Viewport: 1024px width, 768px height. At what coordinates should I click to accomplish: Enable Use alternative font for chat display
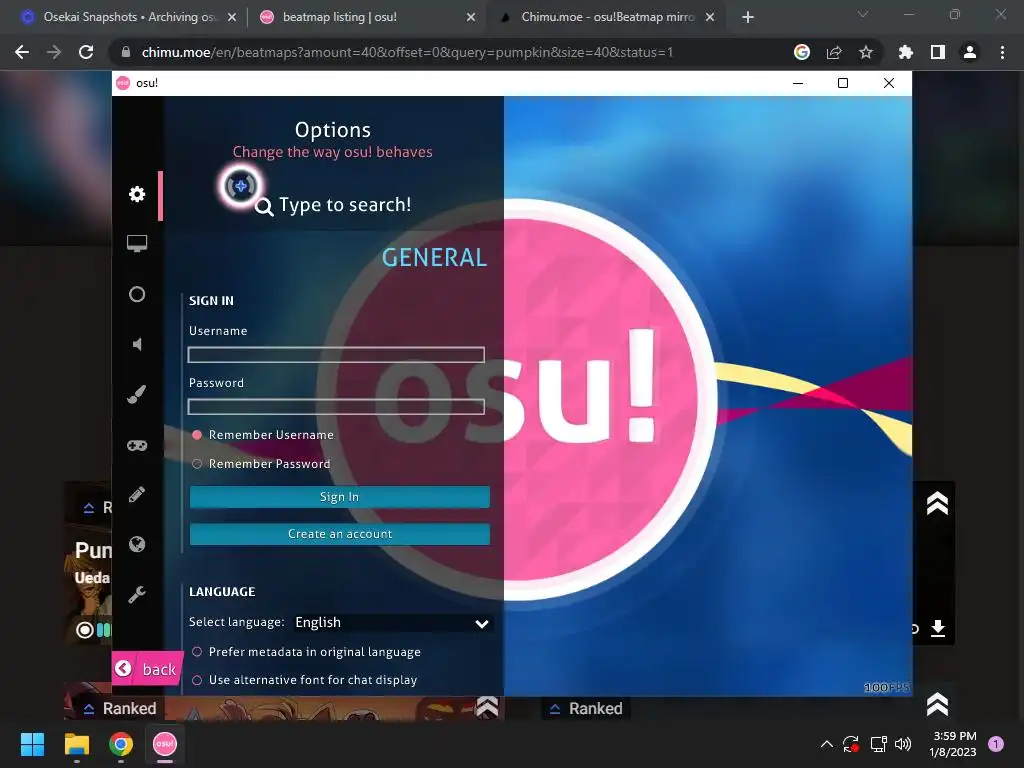pos(197,680)
